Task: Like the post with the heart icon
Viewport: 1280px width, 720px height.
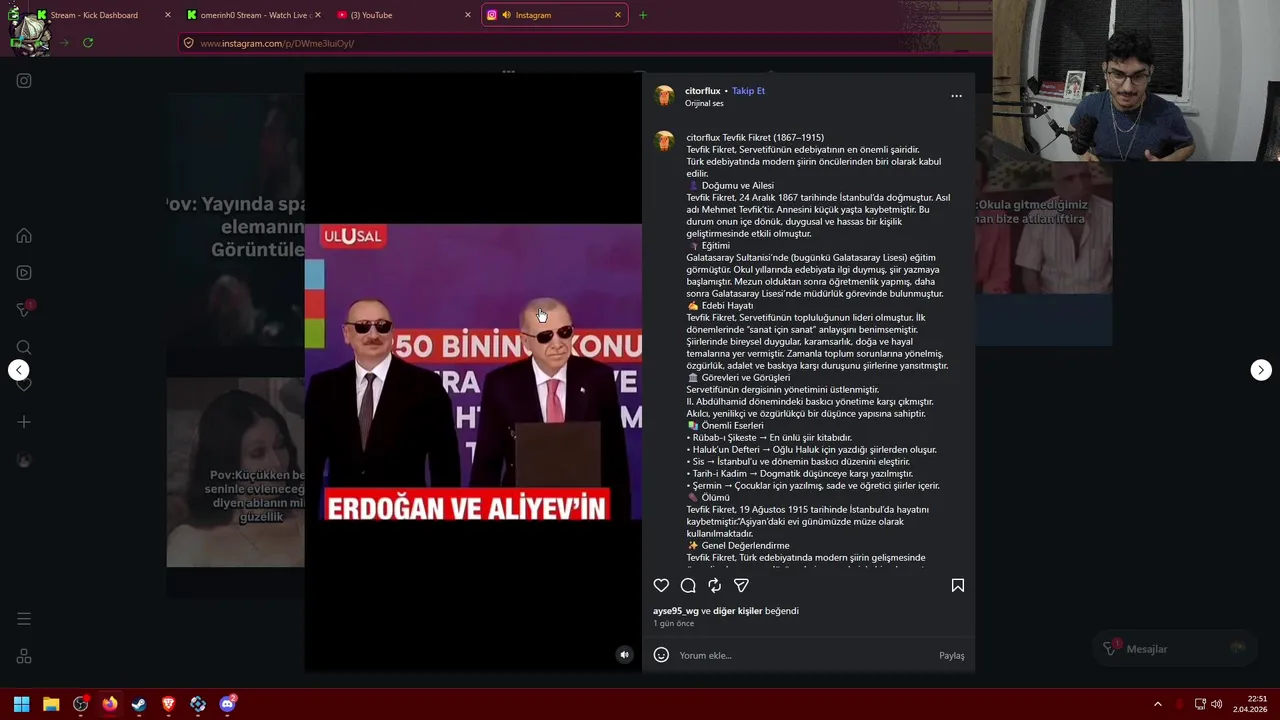Action: [x=661, y=586]
